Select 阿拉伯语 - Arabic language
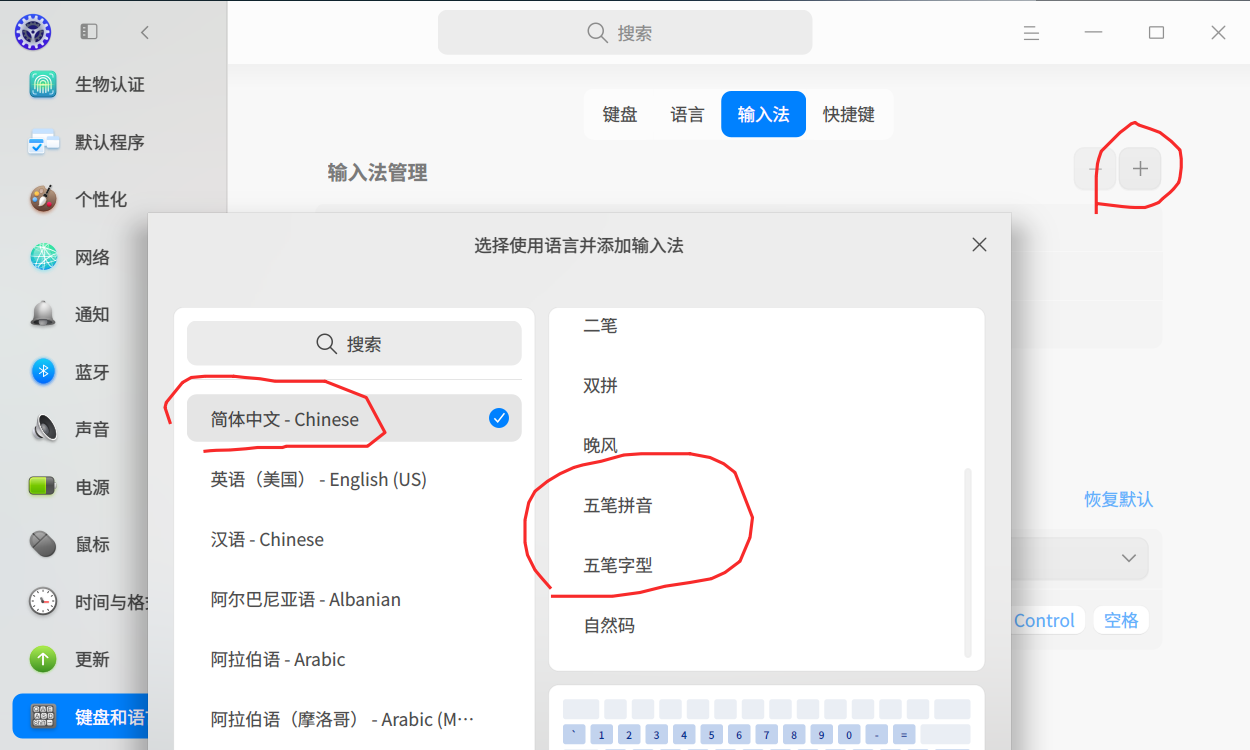Viewport: 1250px width, 750px height. (x=354, y=659)
